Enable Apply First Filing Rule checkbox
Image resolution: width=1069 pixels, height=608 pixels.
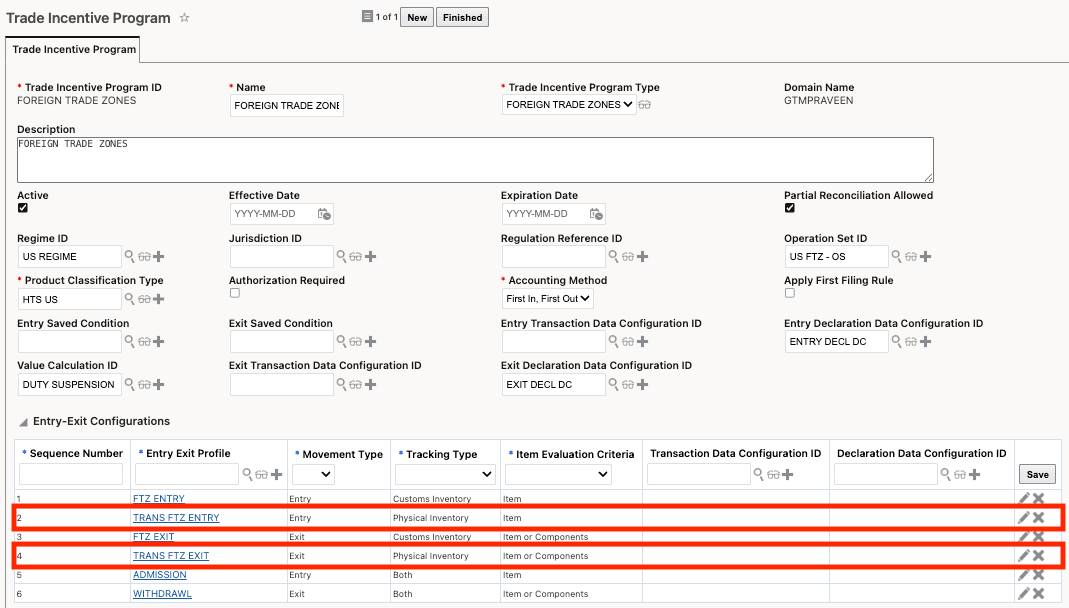789,293
